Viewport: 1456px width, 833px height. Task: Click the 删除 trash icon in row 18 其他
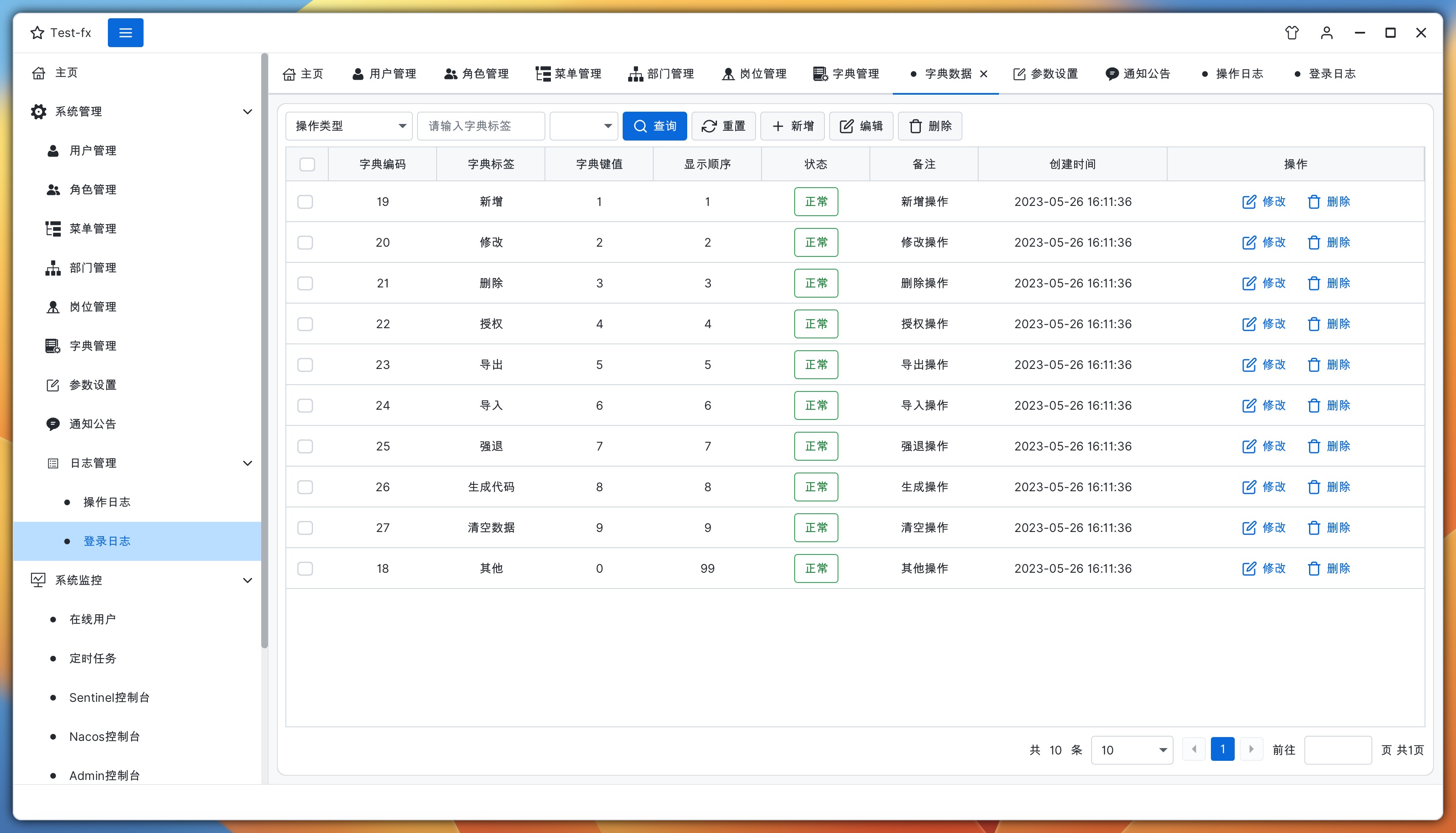pos(1314,568)
